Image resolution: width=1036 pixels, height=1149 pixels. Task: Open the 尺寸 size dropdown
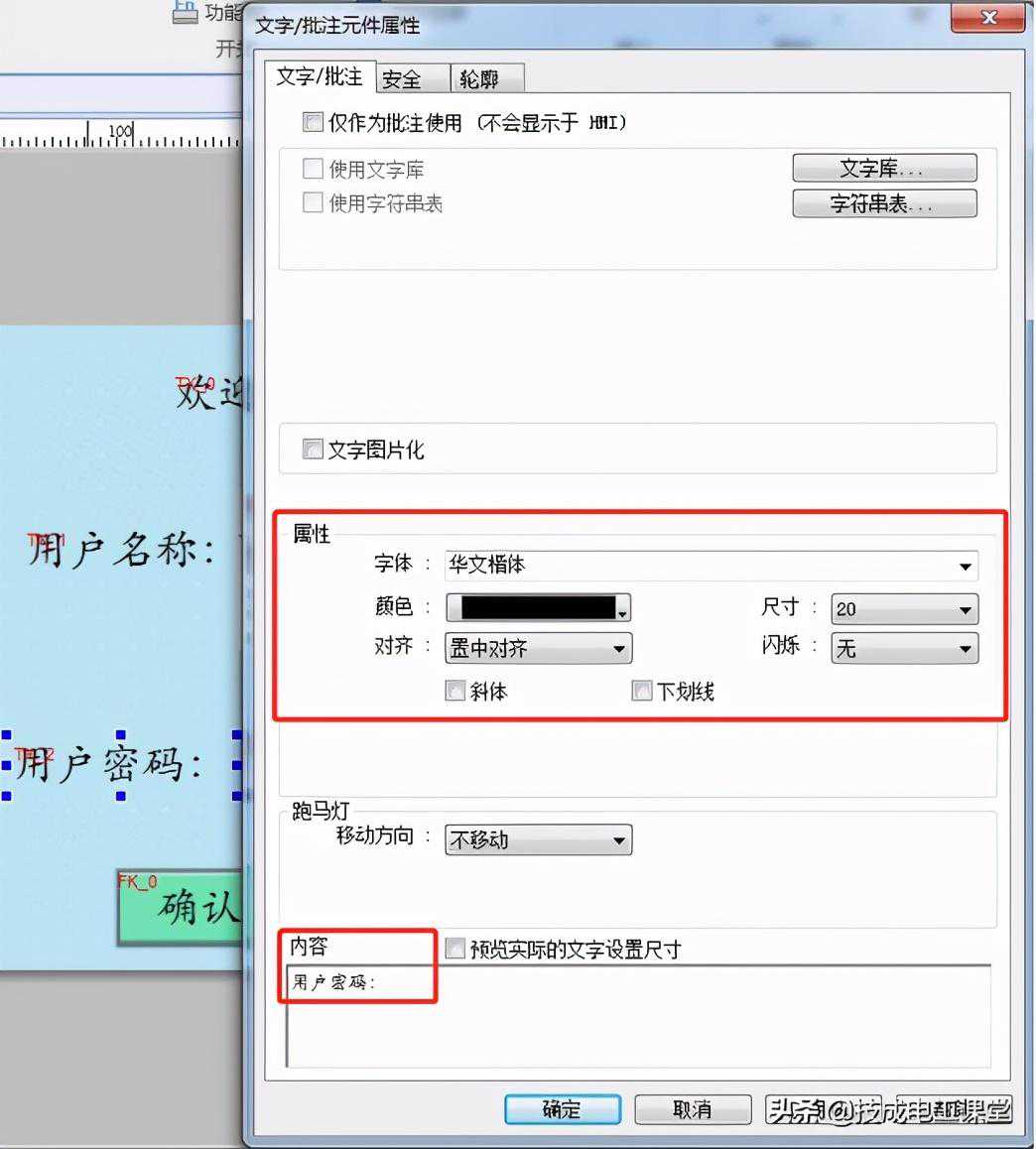click(904, 609)
